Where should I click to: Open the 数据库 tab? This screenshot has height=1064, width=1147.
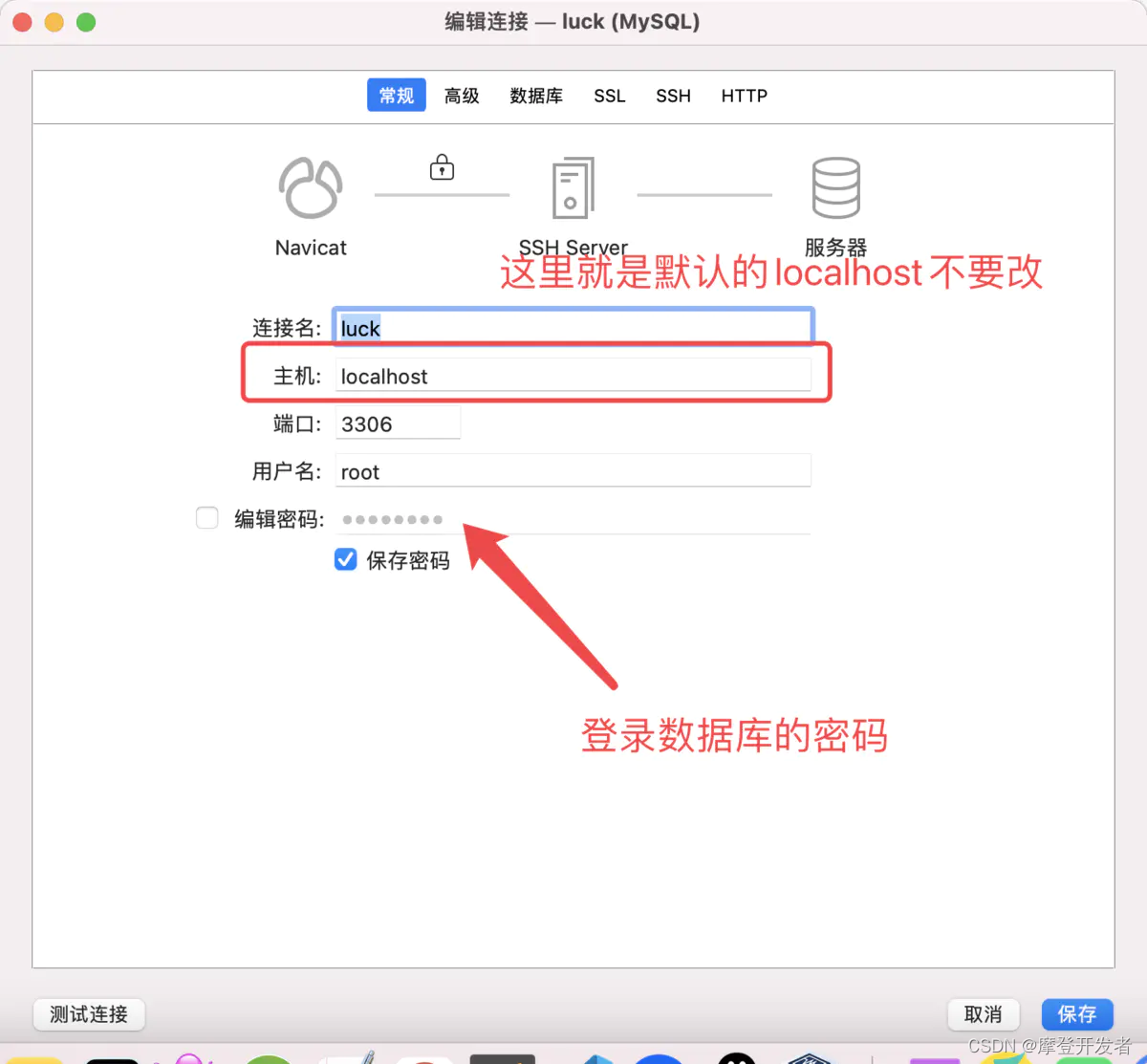click(536, 96)
